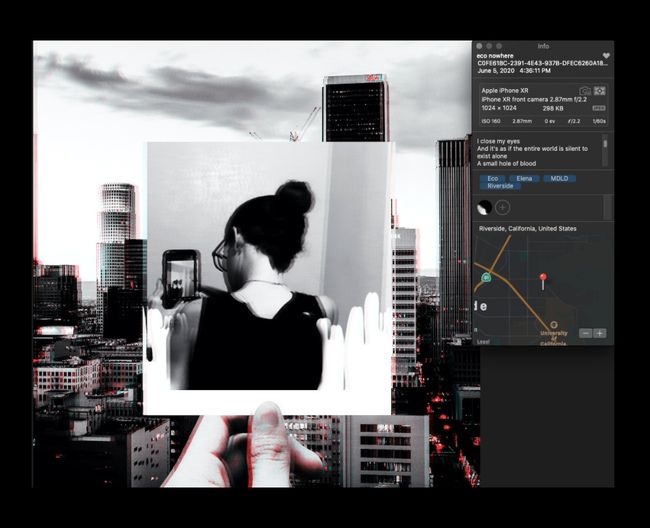Zoom in the map with plus button
Viewport: 650px width, 528px height.
coord(599,333)
